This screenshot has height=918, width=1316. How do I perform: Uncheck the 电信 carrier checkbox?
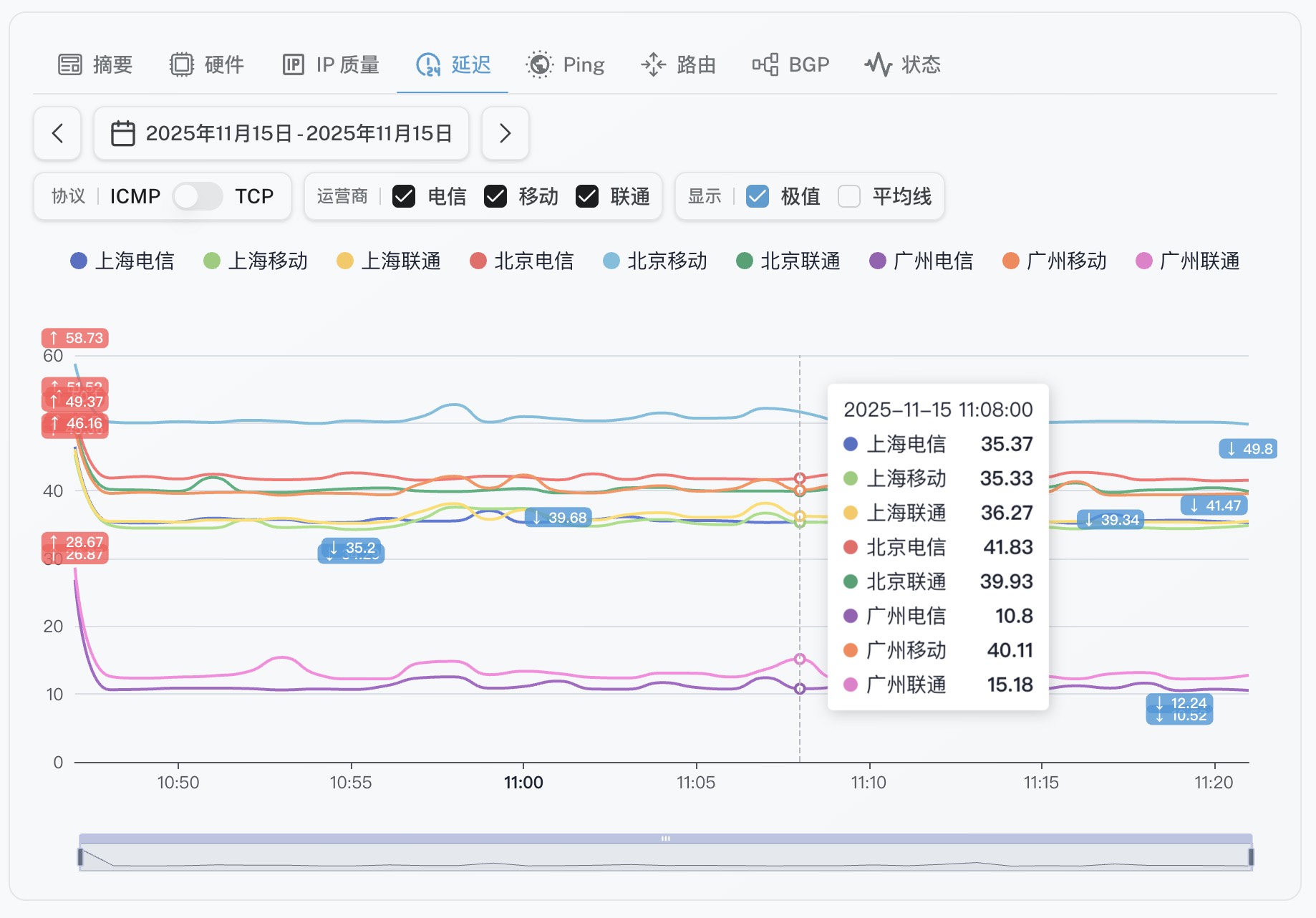pyautogui.click(x=404, y=196)
